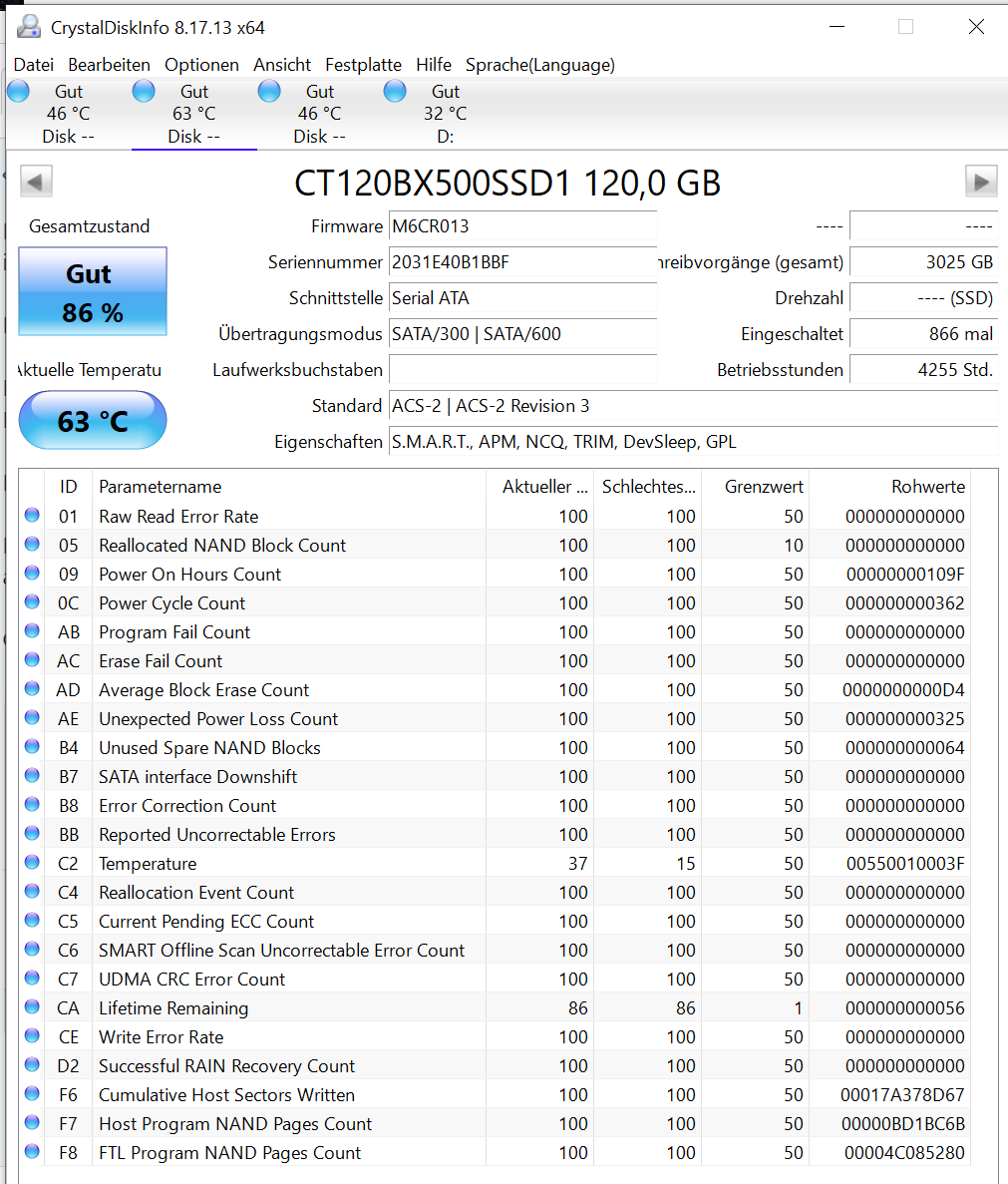This screenshot has height=1184, width=1008.
Task: Open the Sprache(Language) menu
Action: 540,65
